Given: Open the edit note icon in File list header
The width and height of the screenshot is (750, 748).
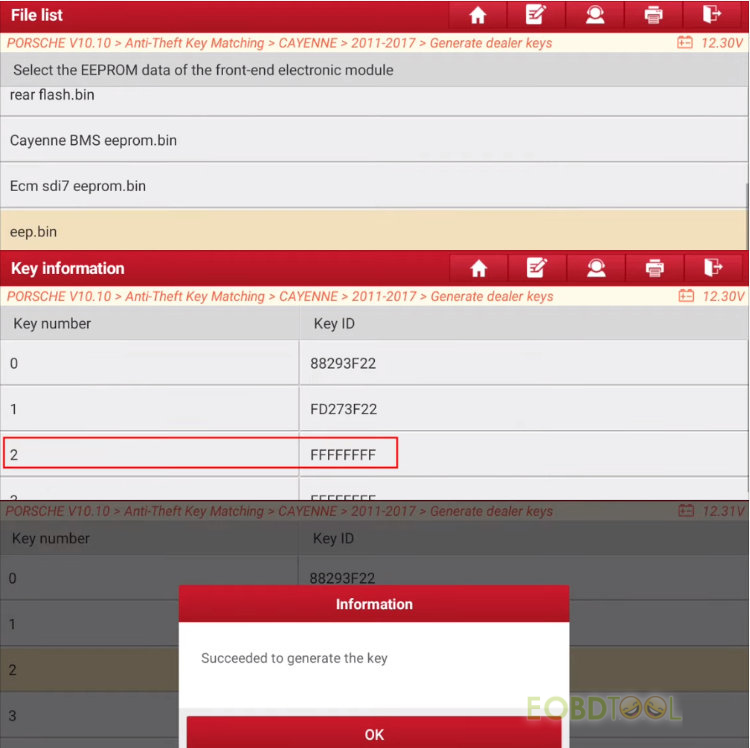Looking at the screenshot, I should (x=536, y=14).
